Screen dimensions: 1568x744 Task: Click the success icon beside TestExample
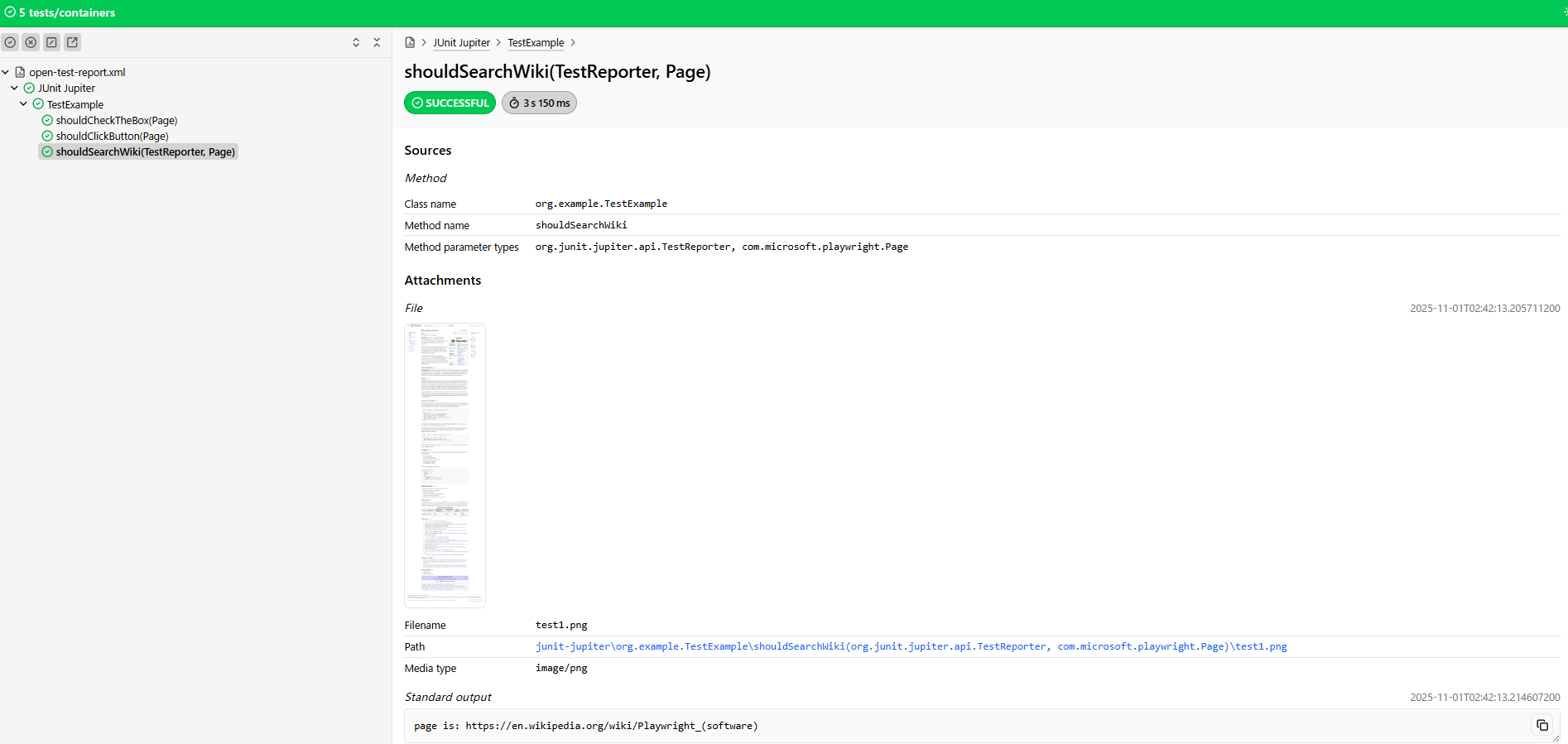pos(38,104)
